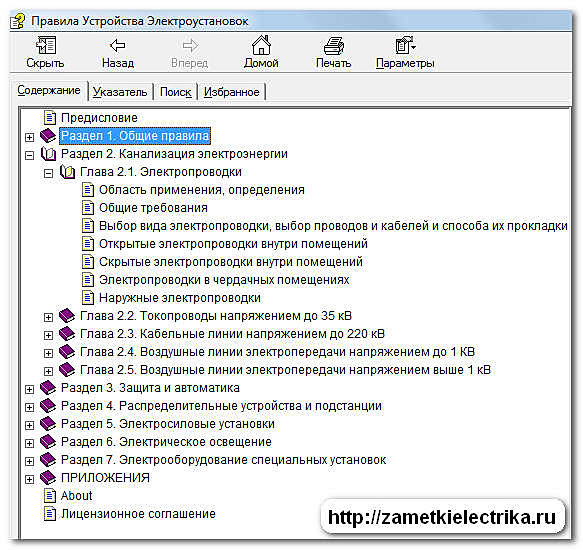
Task: Expand Раздел 6. Электрическое освещение node
Action: (x=29, y=443)
